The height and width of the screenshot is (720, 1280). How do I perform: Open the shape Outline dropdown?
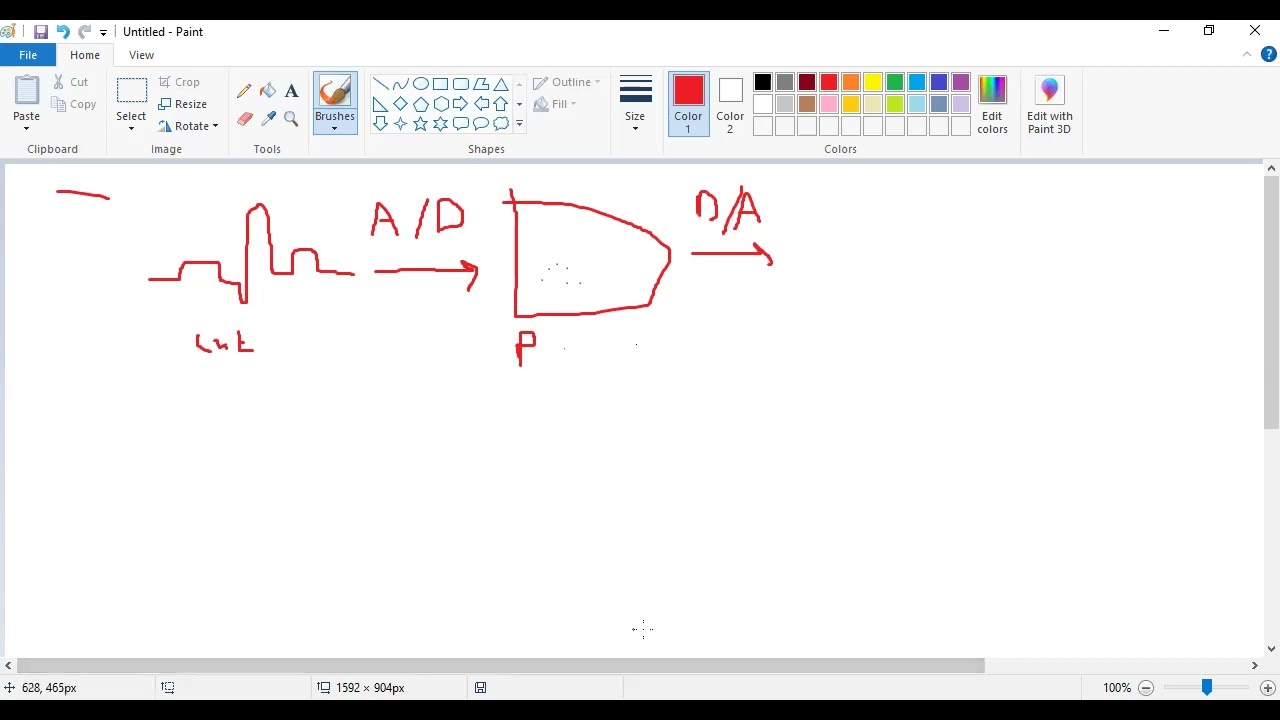[x=566, y=82]
